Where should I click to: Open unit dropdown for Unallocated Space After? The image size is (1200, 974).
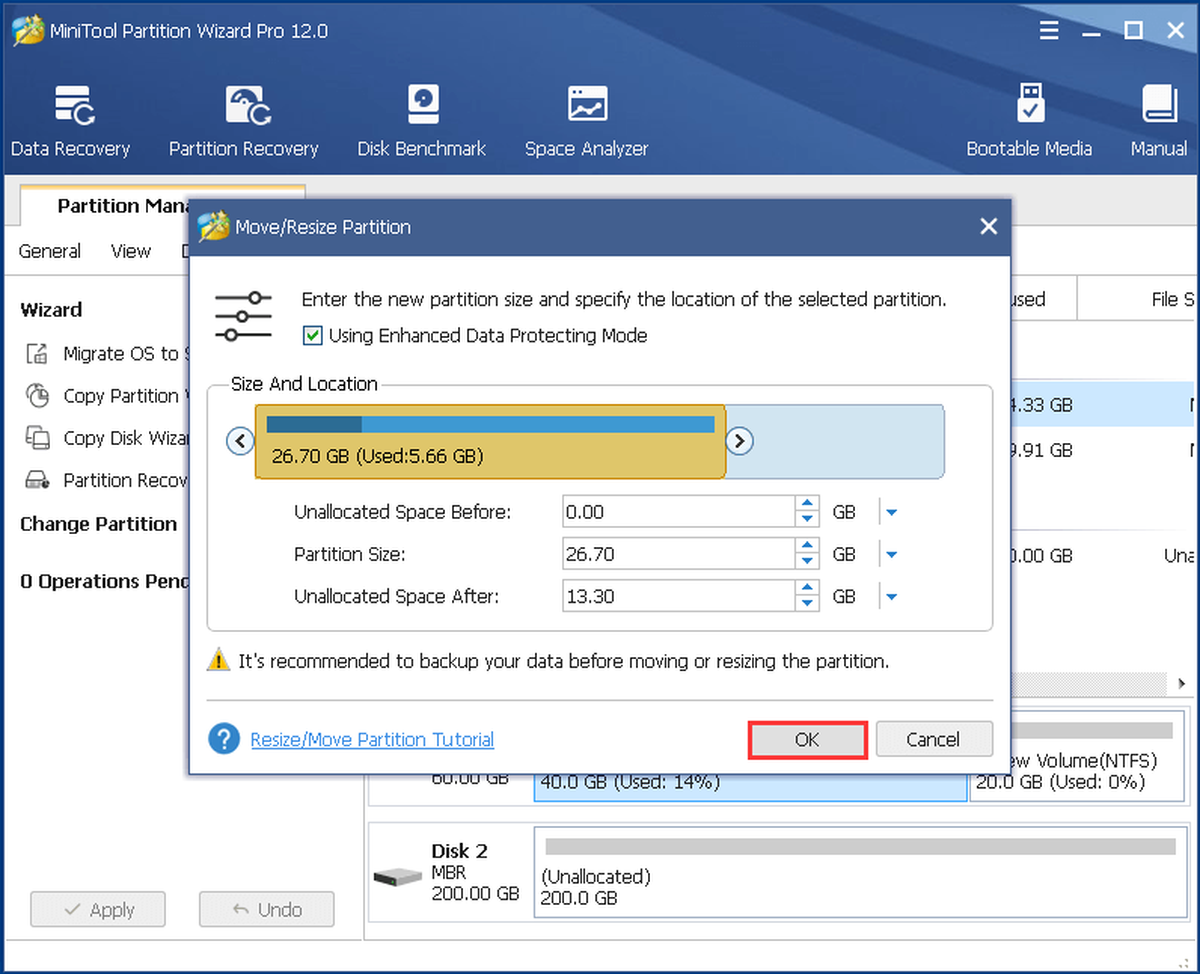[892, 596]
